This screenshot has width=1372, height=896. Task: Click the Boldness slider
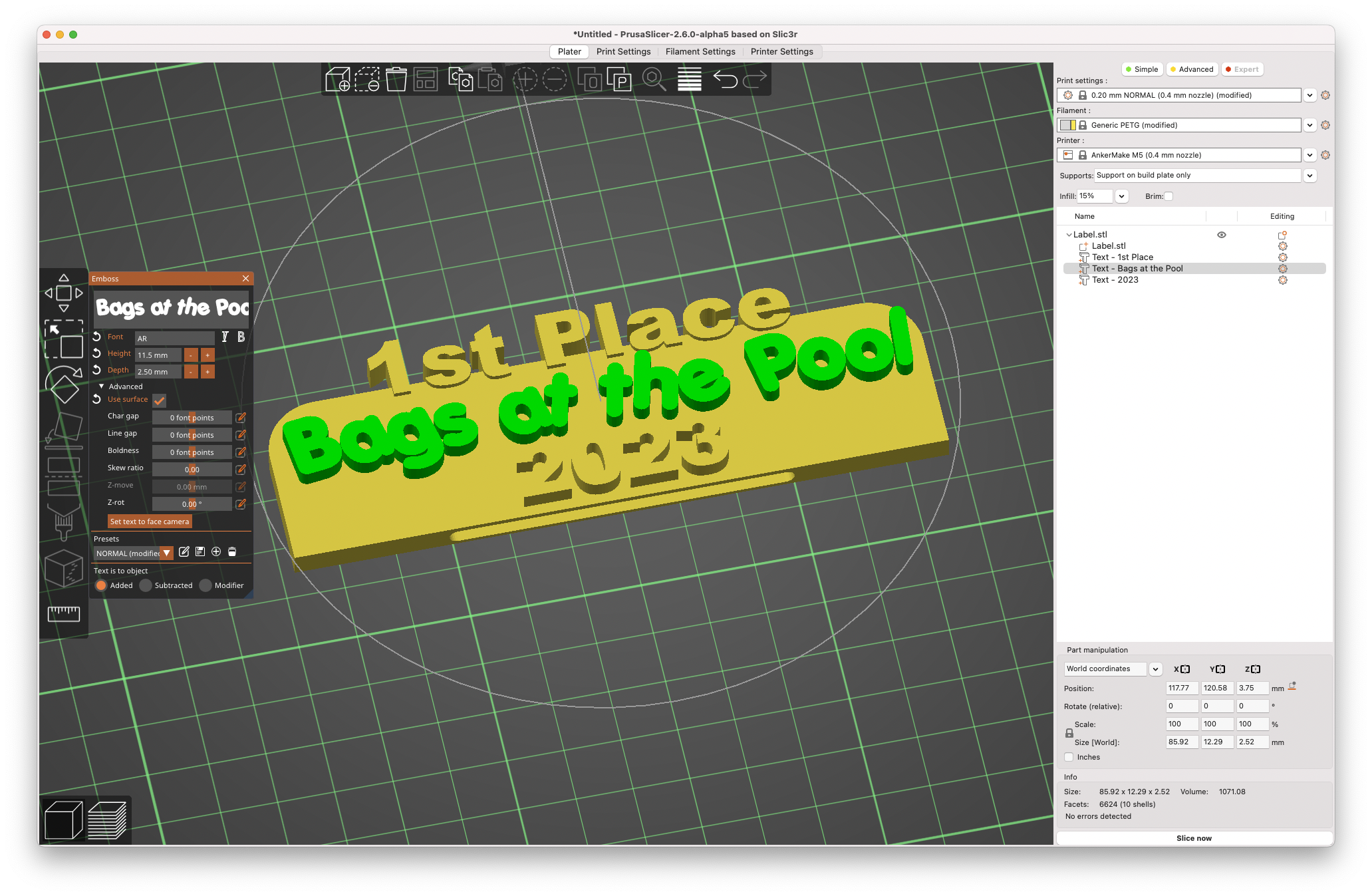tap(192, 452)
